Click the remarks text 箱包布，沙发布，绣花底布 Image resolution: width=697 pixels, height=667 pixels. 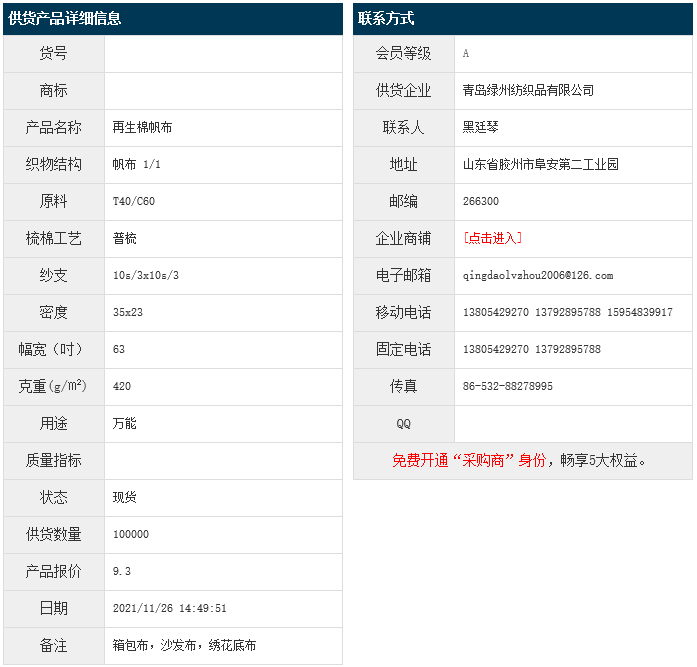[184, 645]
